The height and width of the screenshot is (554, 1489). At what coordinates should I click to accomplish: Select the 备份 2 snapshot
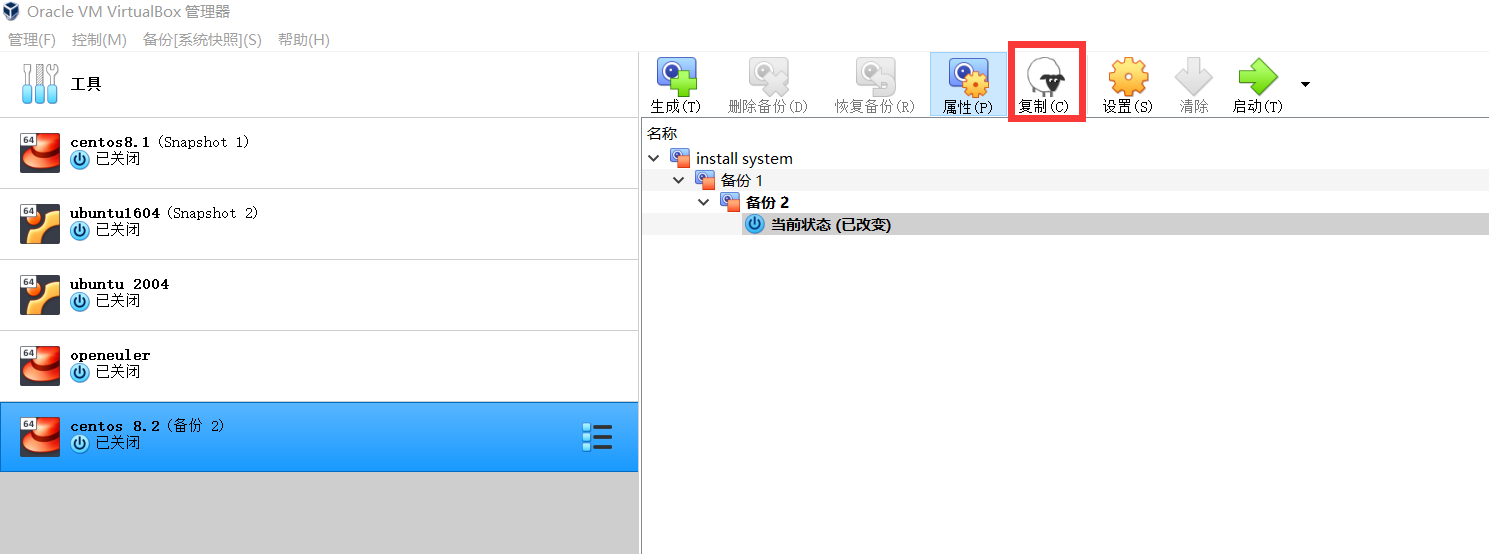[767, 202]
